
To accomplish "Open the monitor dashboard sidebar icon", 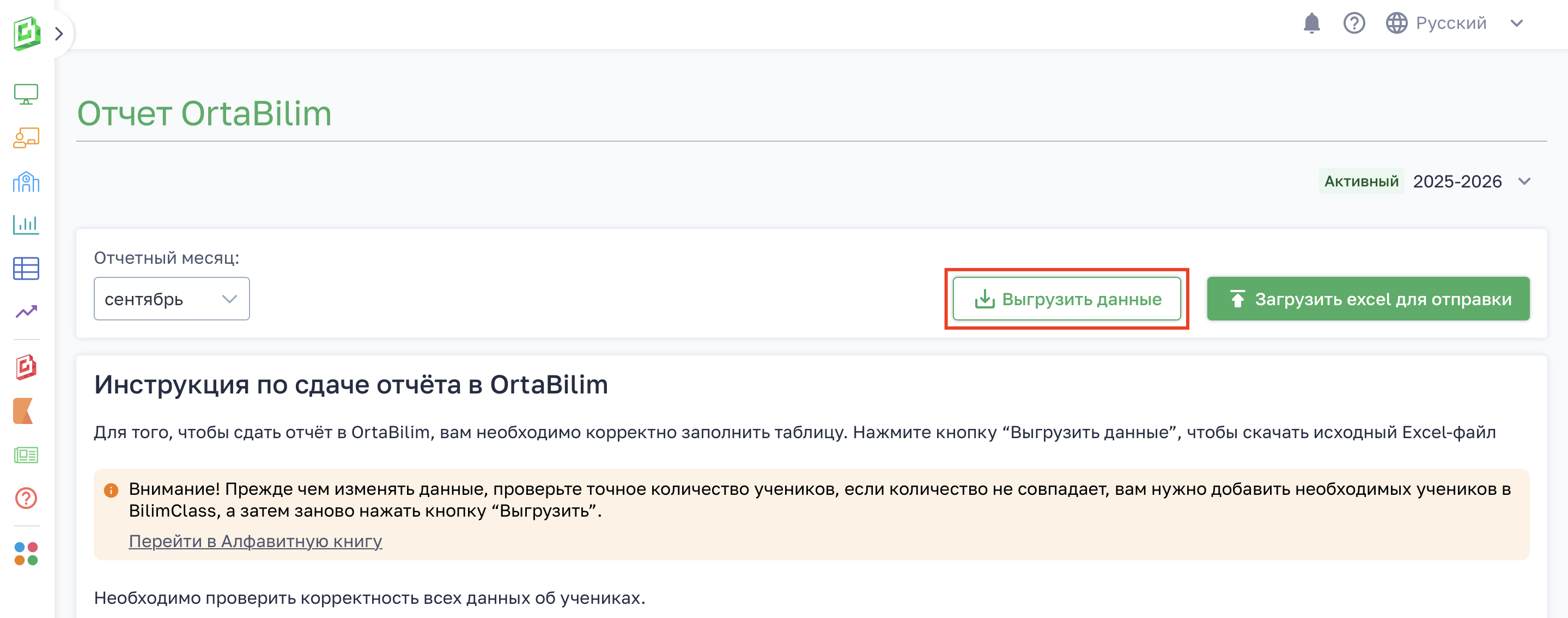I will click(x=26, y=94).
